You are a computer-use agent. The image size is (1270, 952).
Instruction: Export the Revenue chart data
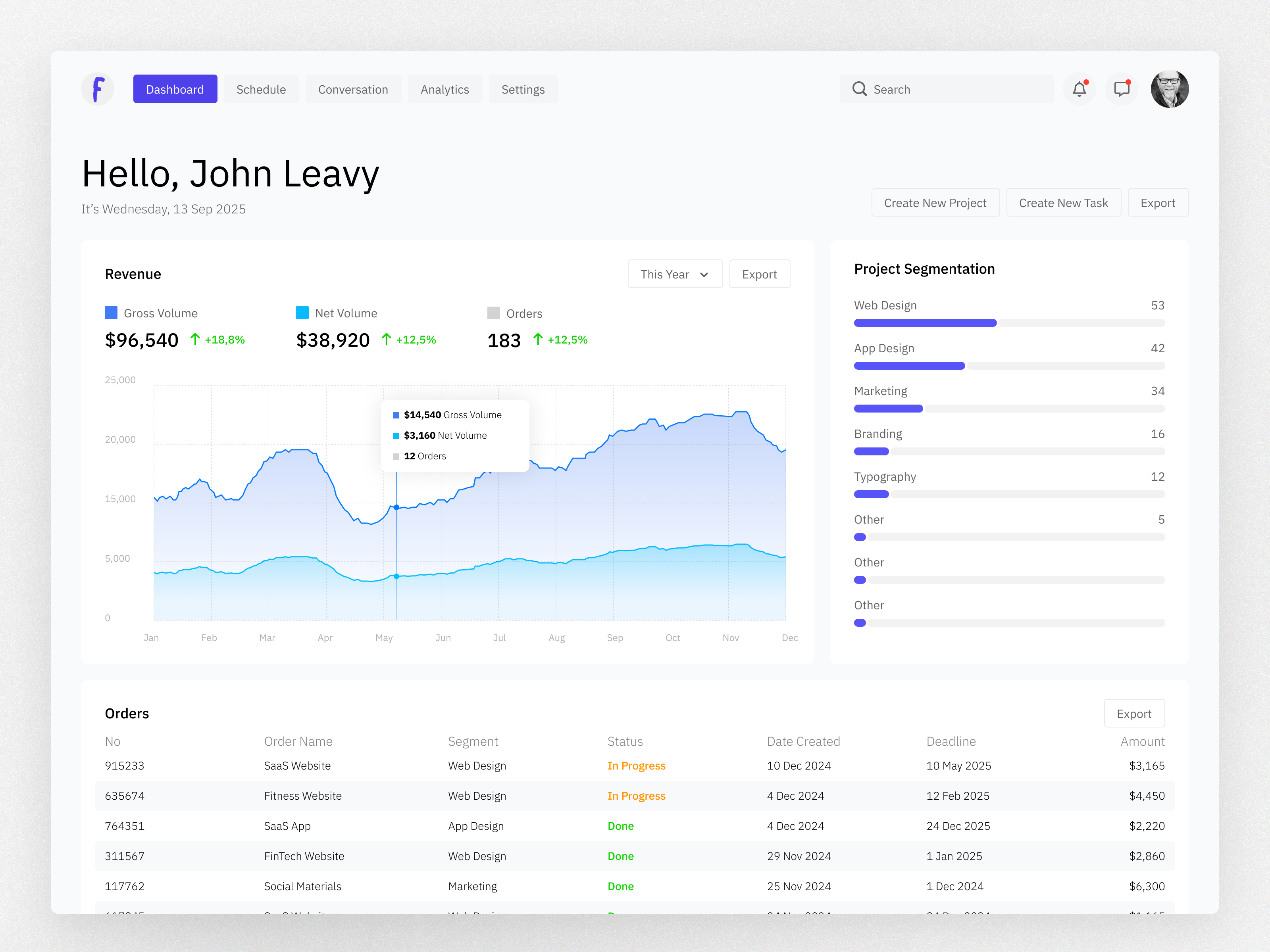coord(760,274)
